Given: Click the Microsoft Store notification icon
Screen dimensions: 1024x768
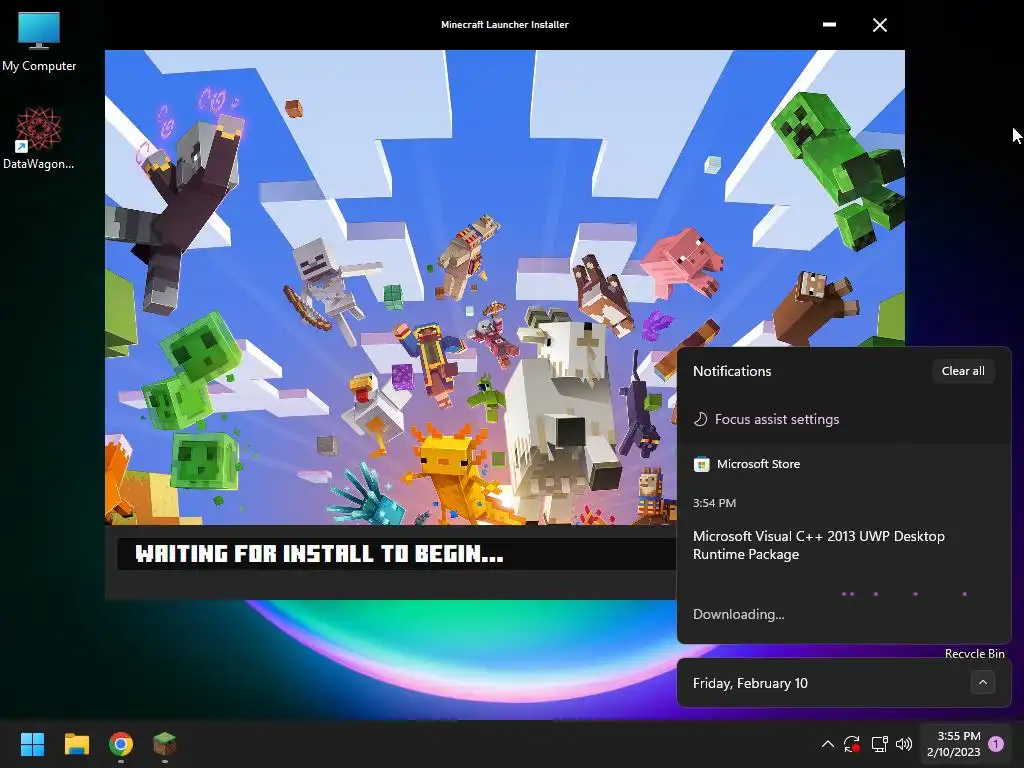Looking at the screenshot, I should coord(701,464).
